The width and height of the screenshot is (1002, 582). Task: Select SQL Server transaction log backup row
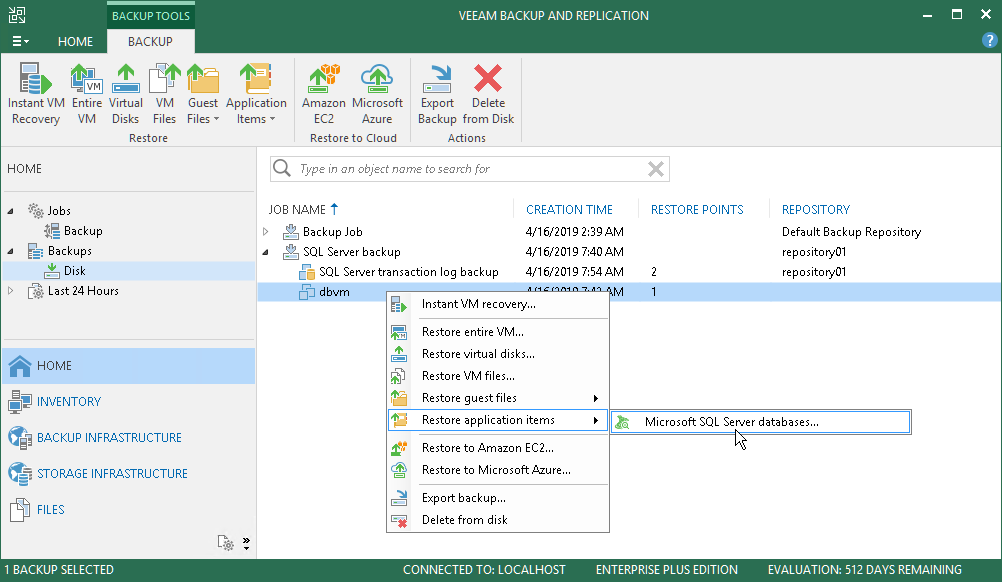click(x=629, y=272)
